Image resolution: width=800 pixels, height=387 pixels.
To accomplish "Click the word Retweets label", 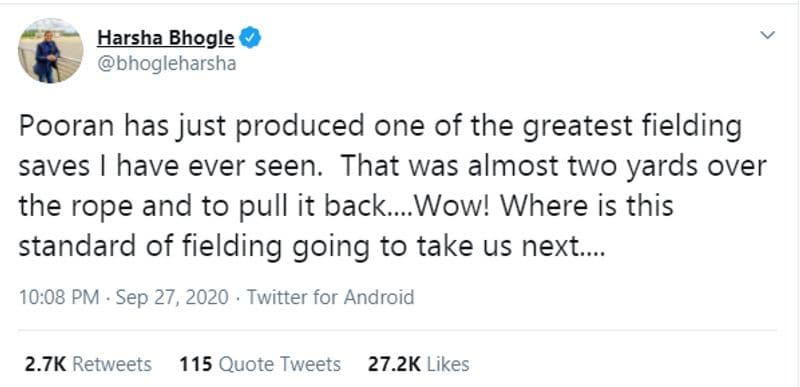I will (x=112, y=364).
